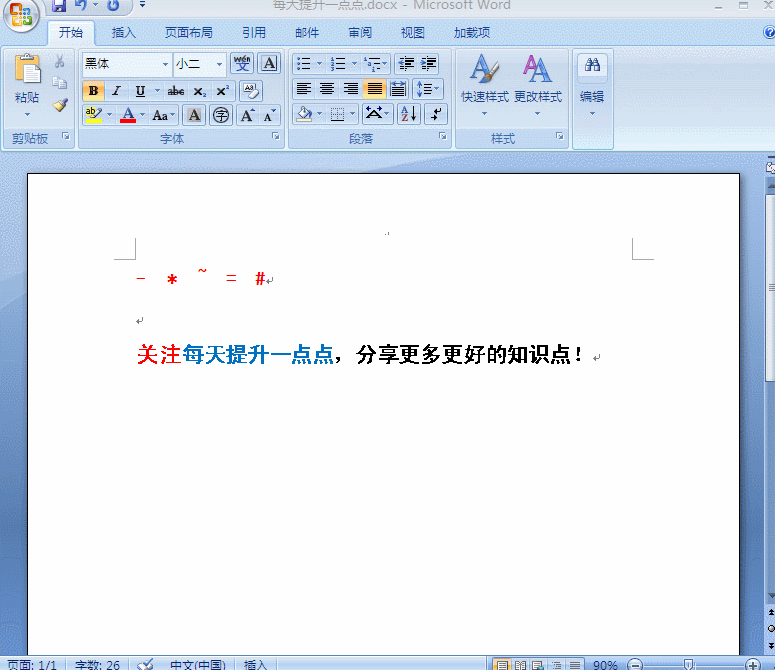775x670 pixels.
Task: Toggle Italic formatting
Action: 116,91
